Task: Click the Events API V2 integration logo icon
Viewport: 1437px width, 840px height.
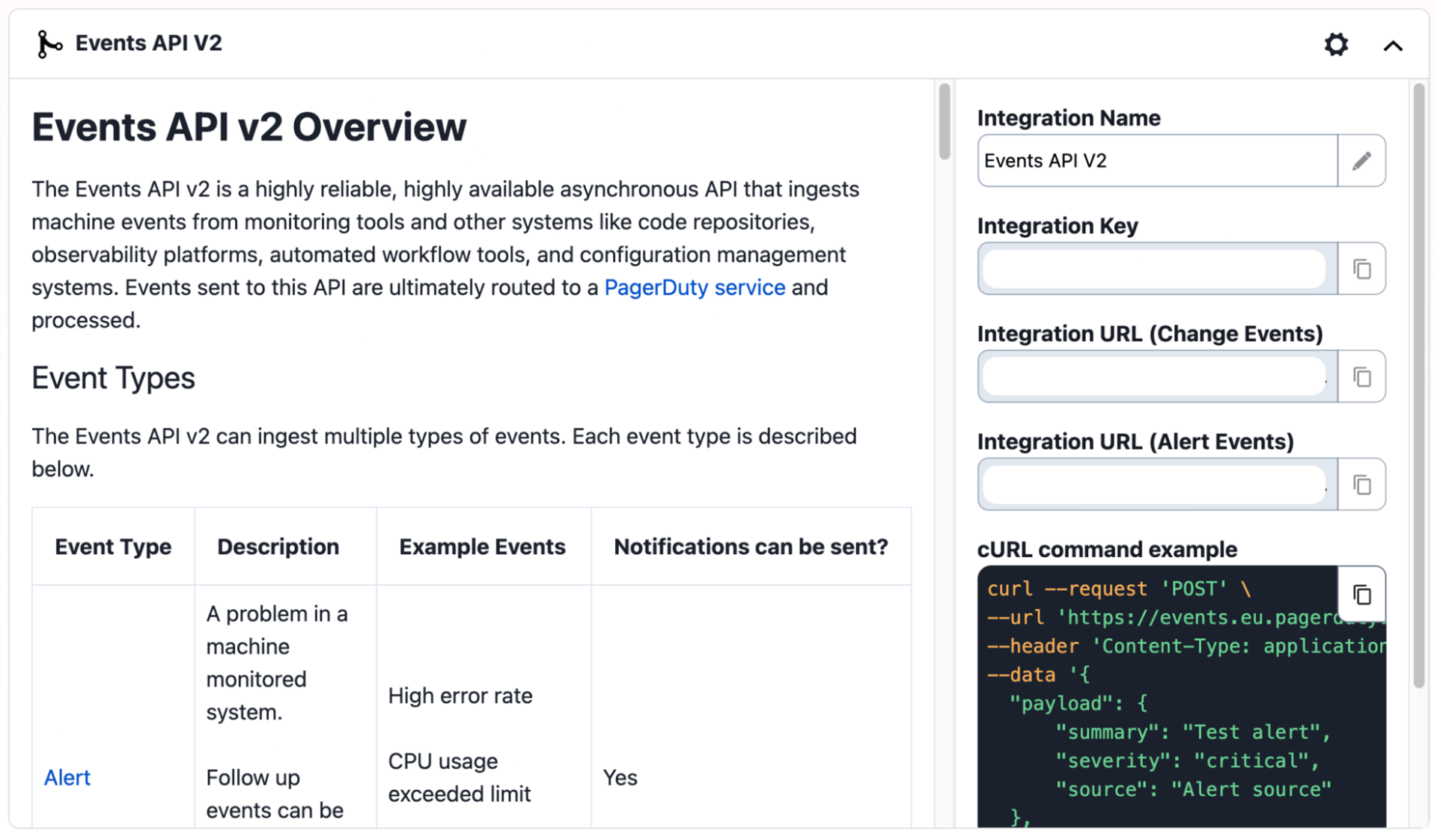Action: point(48,43)
